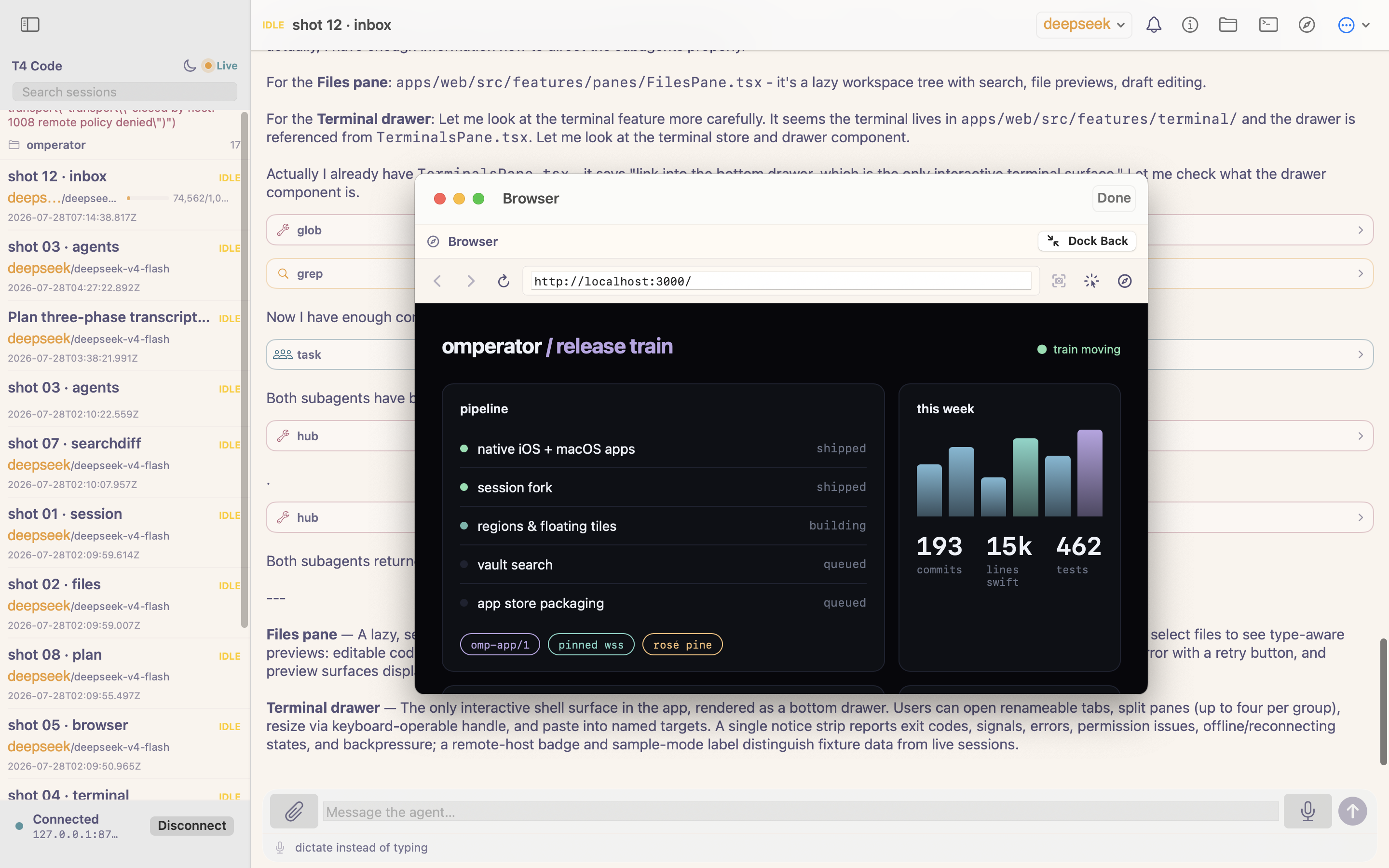Click the green bar in this week chart

pyautogui.click(x=1025, y=477)
